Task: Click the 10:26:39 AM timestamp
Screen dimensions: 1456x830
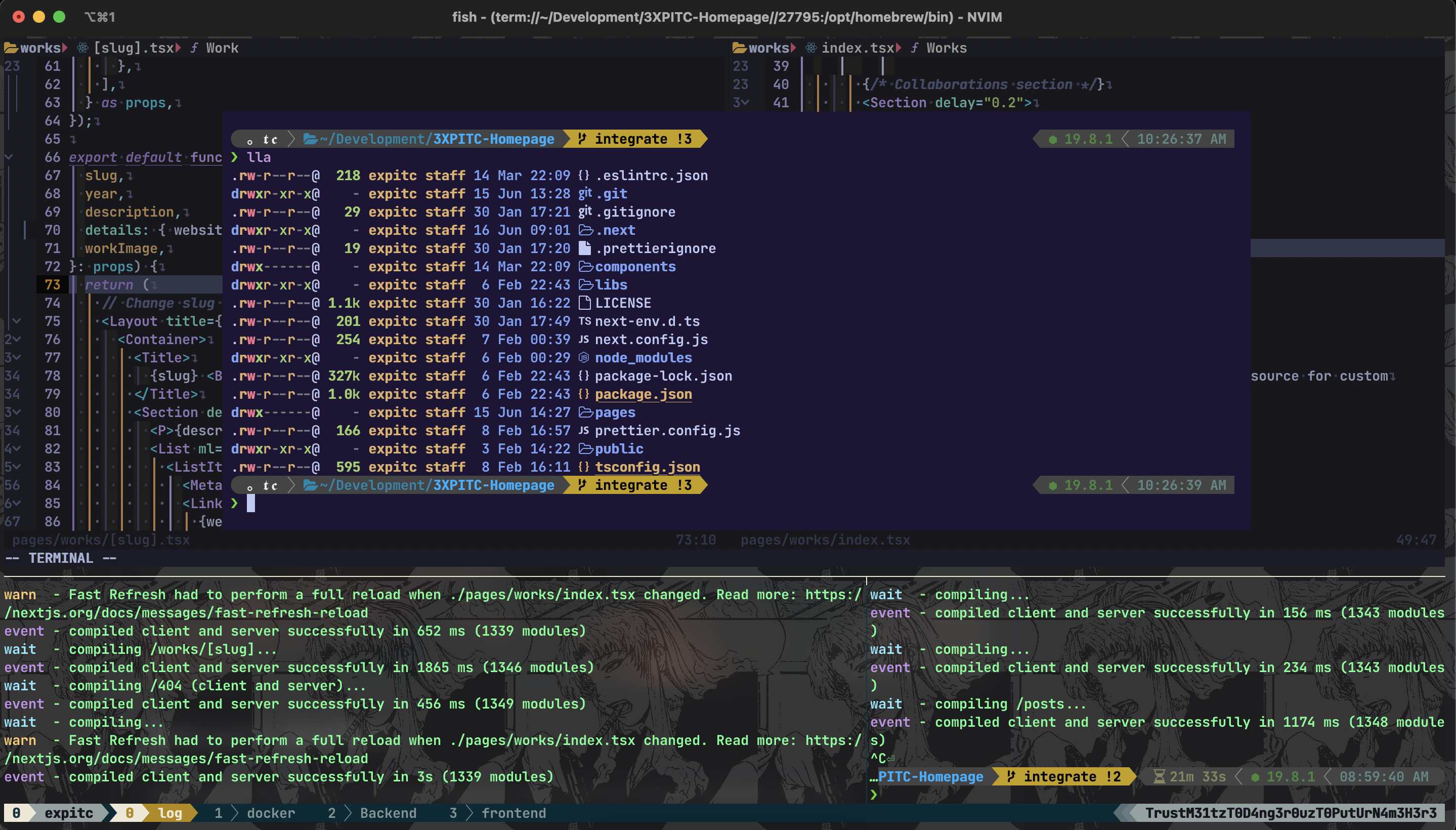Action: pyautogui.click(x=1181, y=486)
